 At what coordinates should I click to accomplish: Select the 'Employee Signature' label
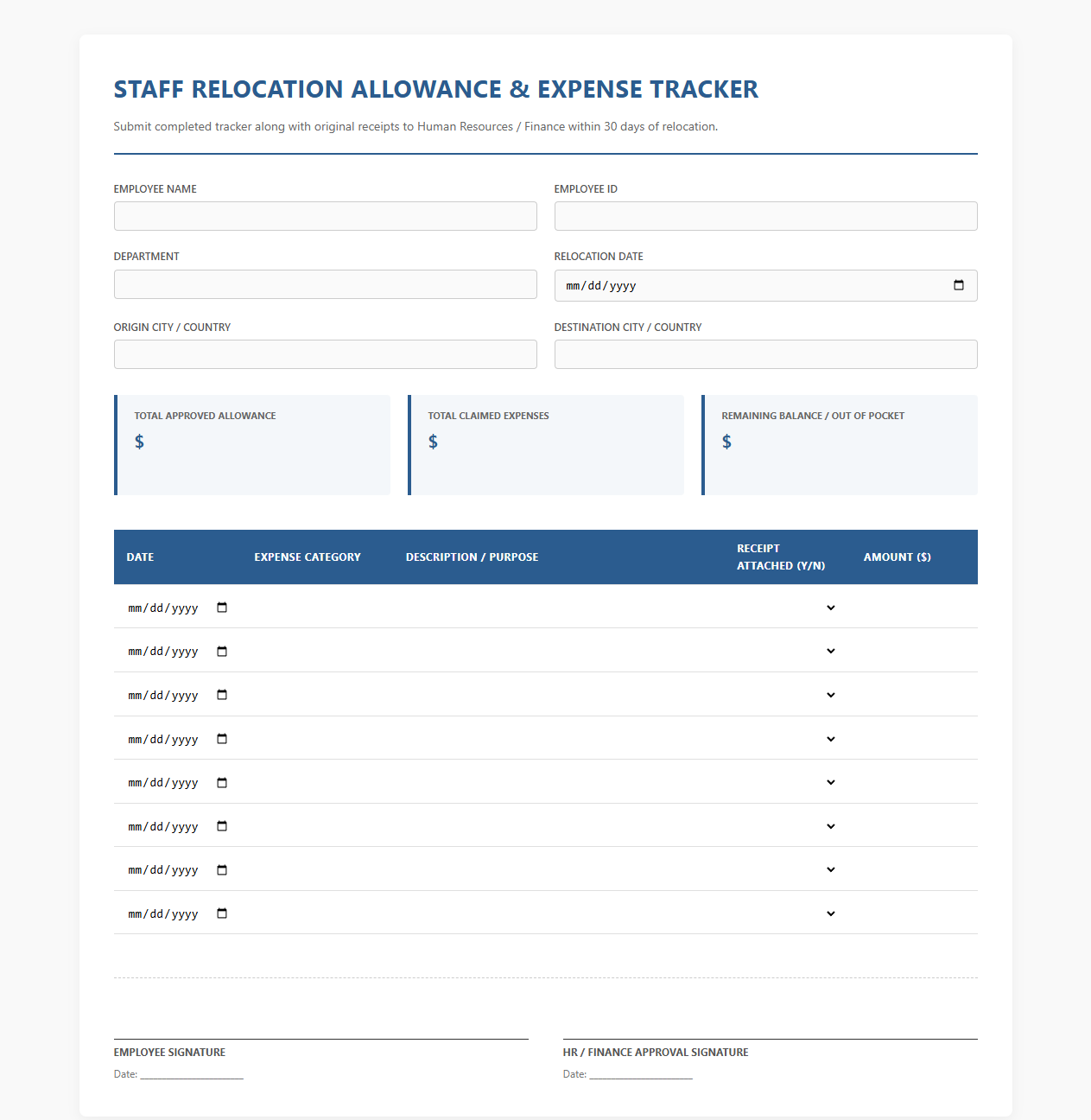click(x=169, y=1053)
